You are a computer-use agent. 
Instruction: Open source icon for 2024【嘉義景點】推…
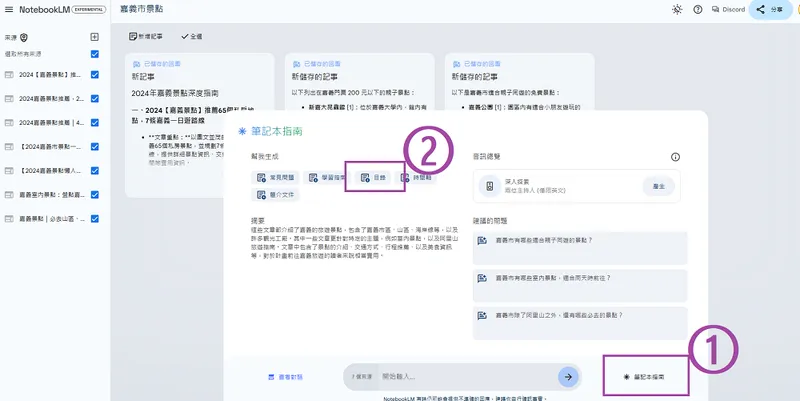pyautogui.click(x=9, y=74)
